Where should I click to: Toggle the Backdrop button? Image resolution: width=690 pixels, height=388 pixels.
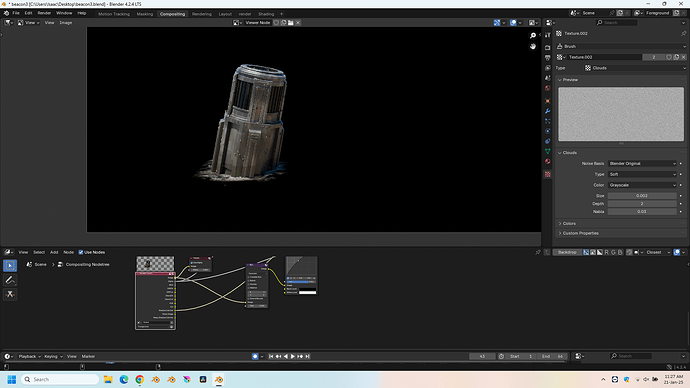pyautogui.click(x=567, y=252)
